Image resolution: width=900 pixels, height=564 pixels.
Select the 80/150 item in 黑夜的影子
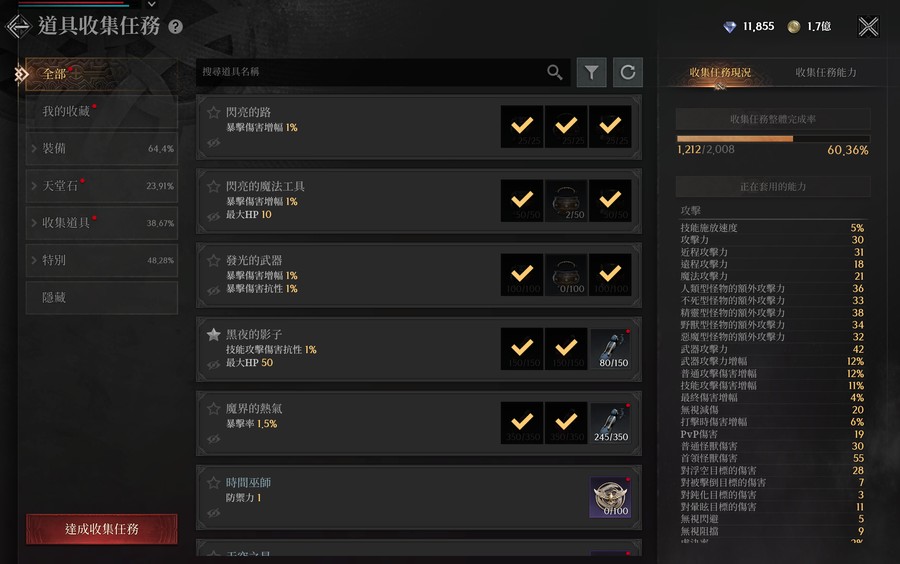pyautogui.click(x=611, y=348)
